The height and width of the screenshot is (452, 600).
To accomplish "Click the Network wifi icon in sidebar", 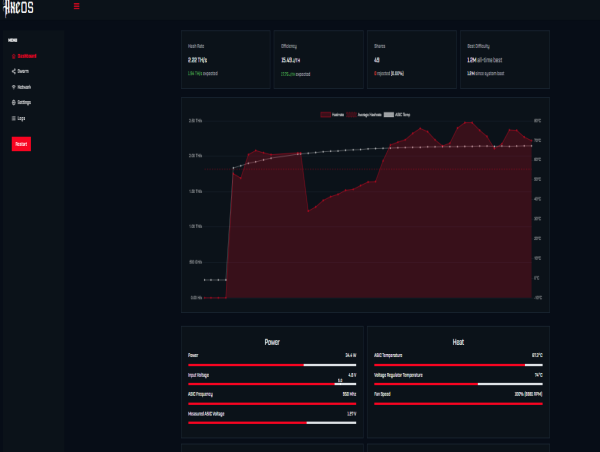I will tap(13, 87).
